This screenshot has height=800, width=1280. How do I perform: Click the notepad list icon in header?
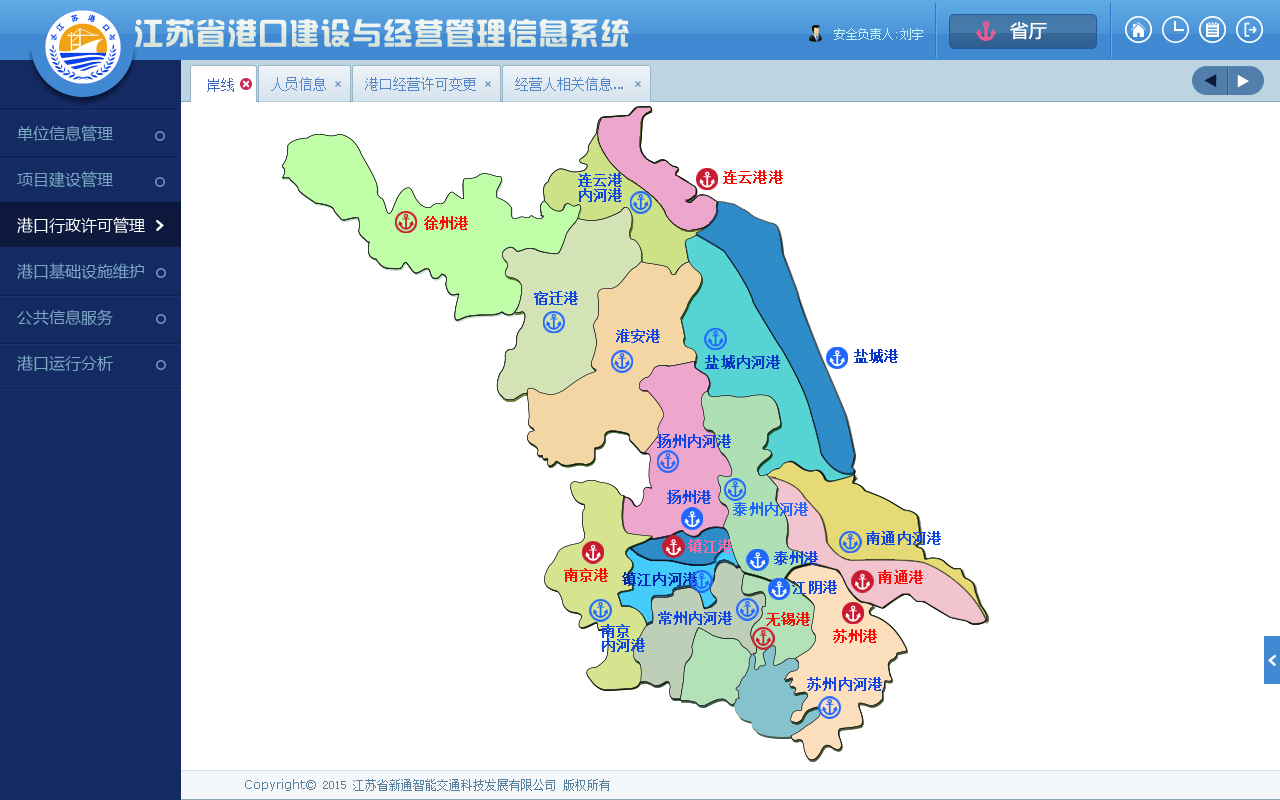click(1212, 30)
